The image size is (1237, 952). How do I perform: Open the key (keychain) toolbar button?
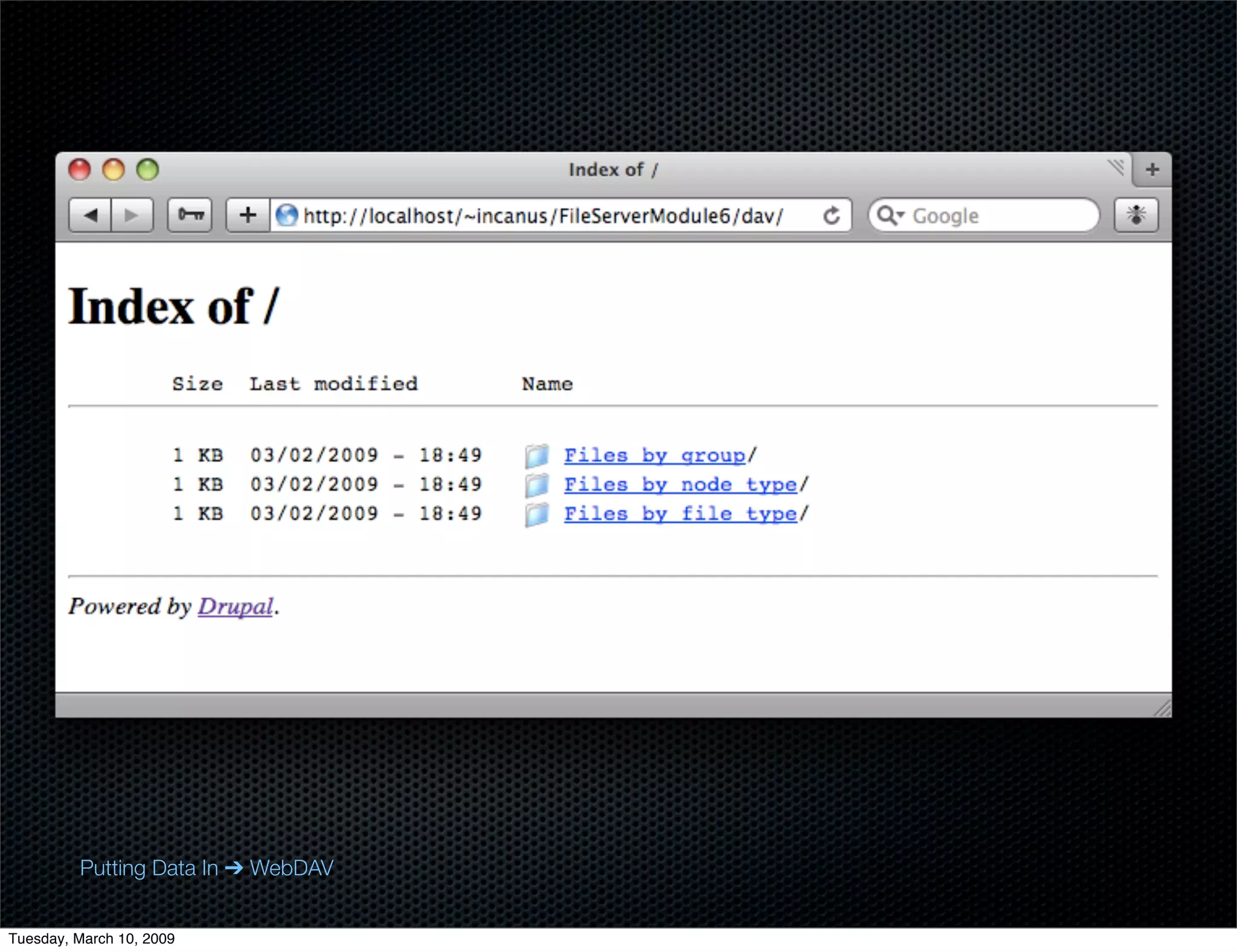[x=190, y=215]
